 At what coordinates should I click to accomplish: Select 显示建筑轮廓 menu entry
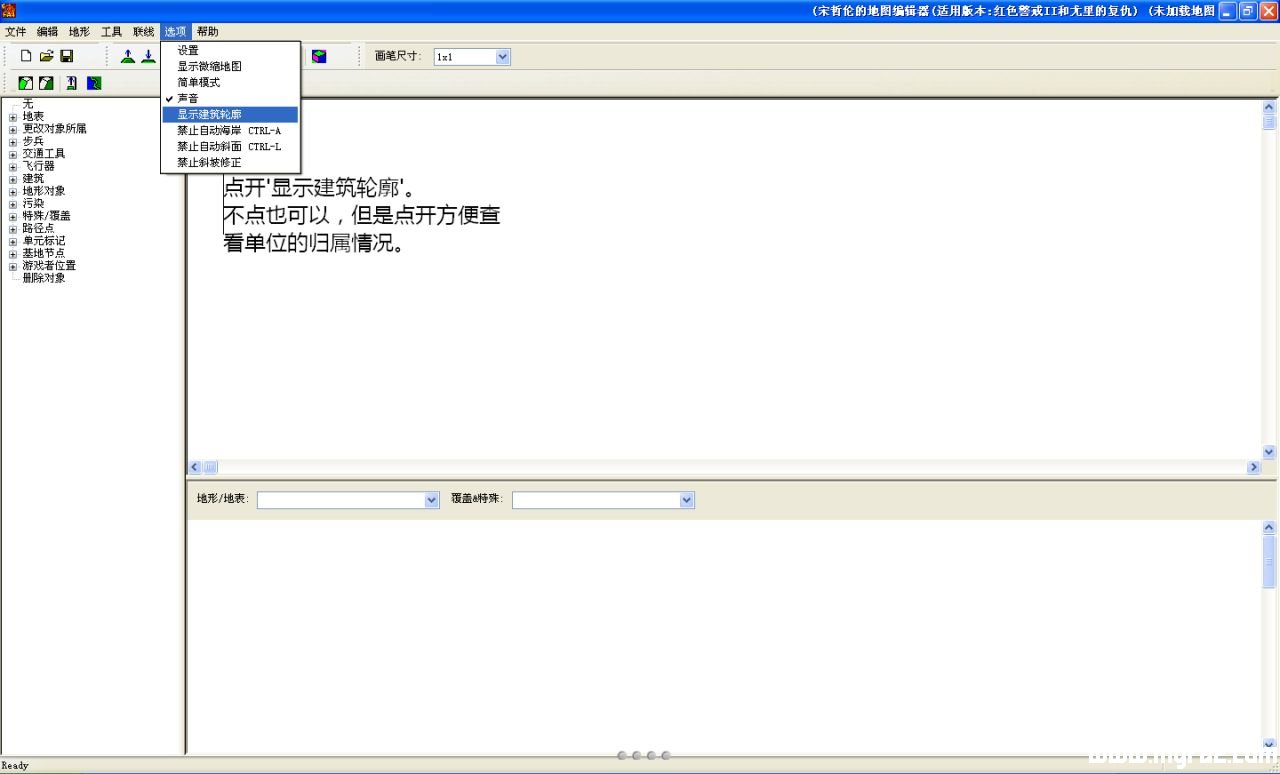click(x=230, y=114)
